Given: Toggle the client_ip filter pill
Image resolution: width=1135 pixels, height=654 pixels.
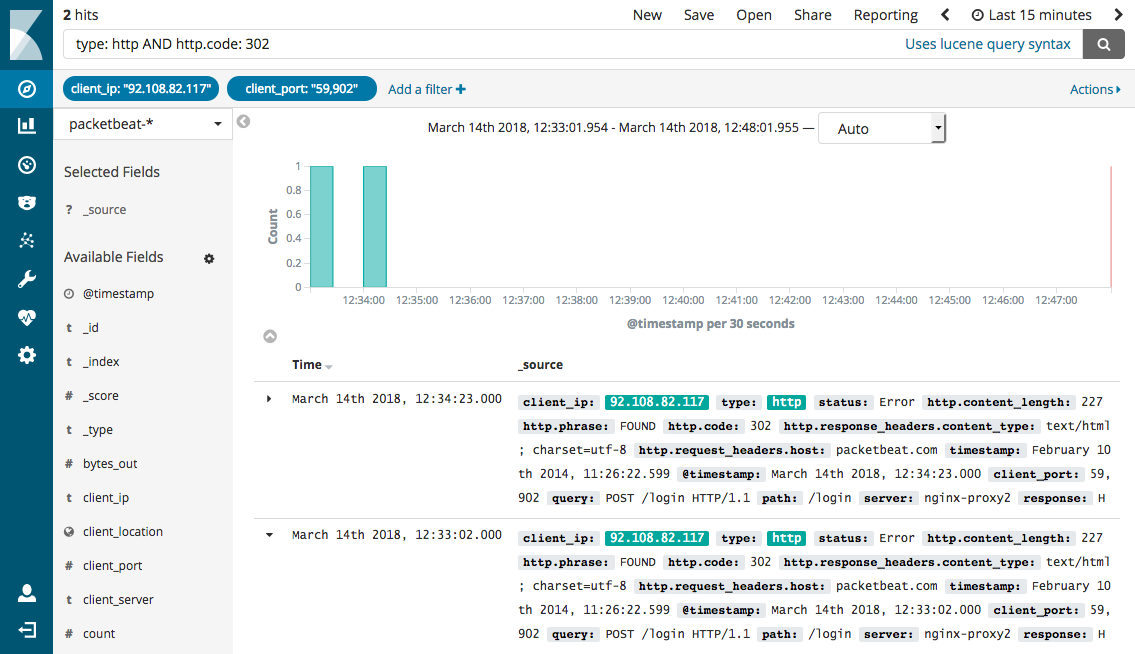Looking at the screenshot, I should (140, 88).
